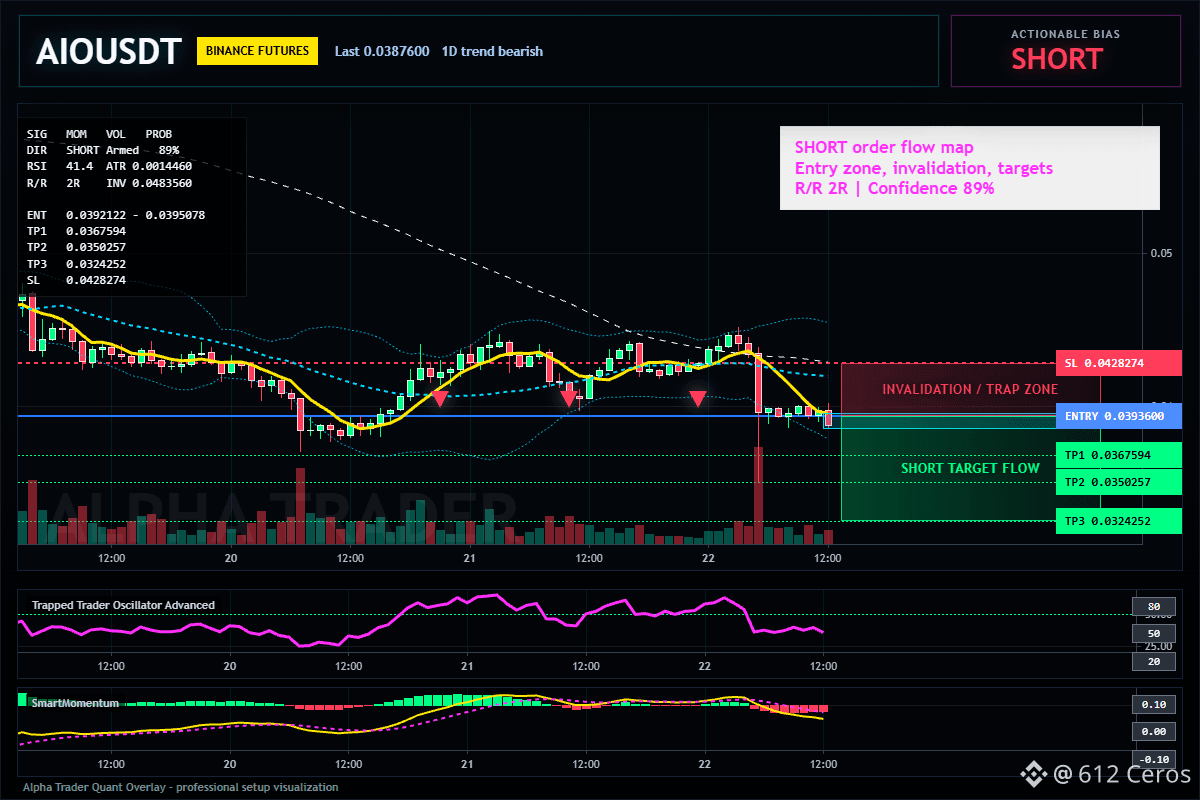1200x800 pixels.
Task: Click the red short-signal triangle just before 21
Action: tap(439, 398)
